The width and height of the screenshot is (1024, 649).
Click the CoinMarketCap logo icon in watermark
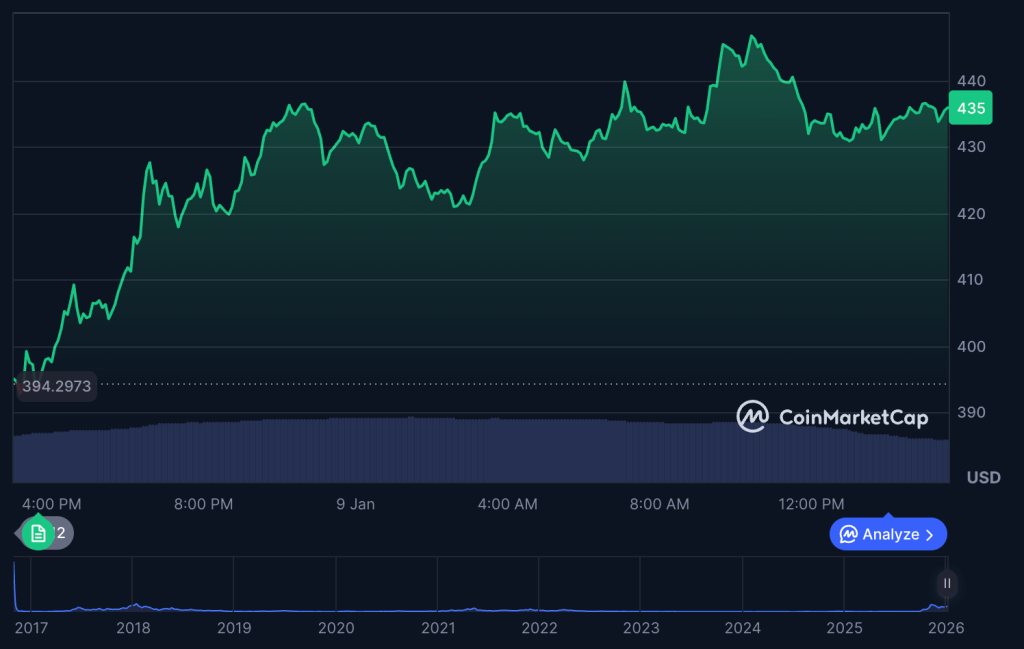[x=752, y=417]
